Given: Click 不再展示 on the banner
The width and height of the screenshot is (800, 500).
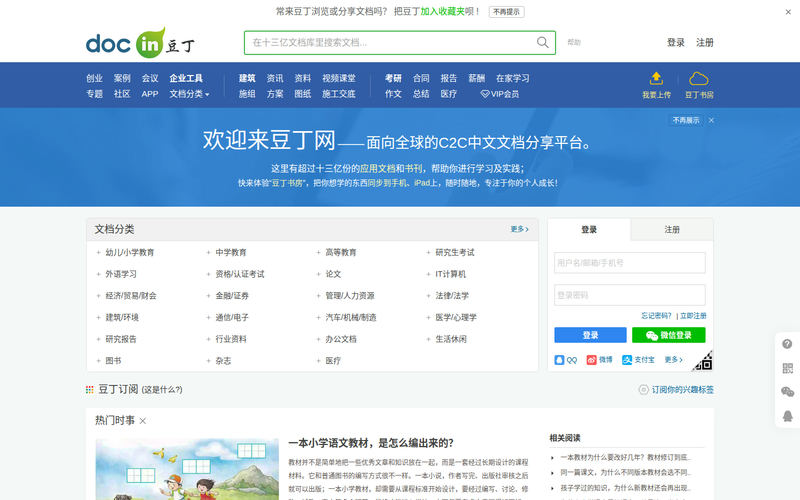Looking at the screenshot, I should pyautogui.click(x=686, y=120).
